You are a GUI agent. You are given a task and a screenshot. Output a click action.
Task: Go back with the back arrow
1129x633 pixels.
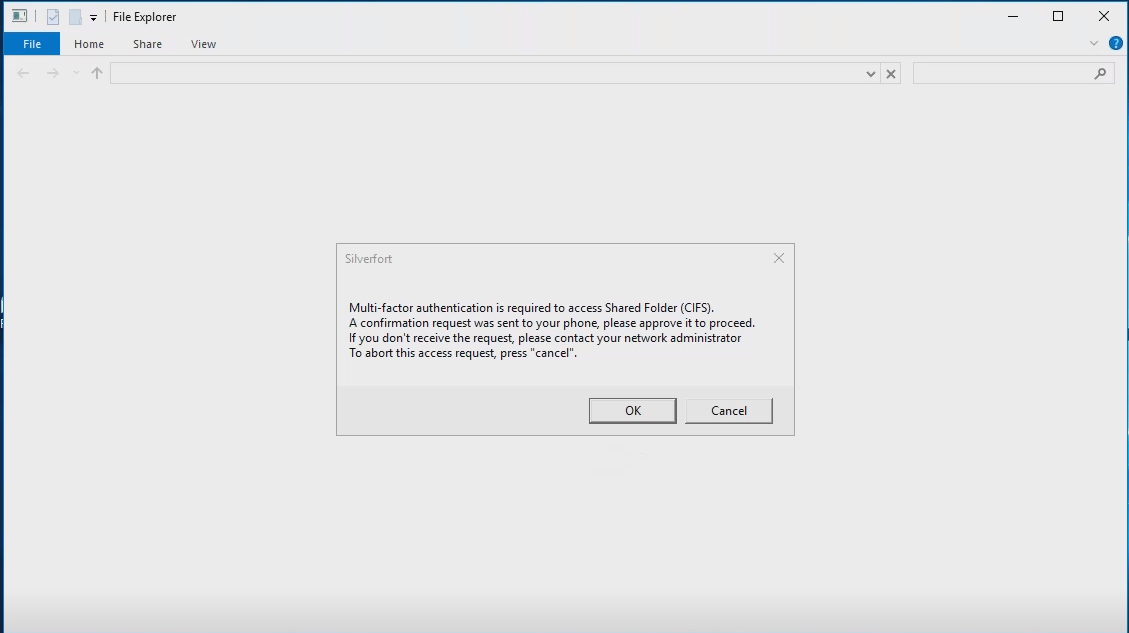pos(23,73)
